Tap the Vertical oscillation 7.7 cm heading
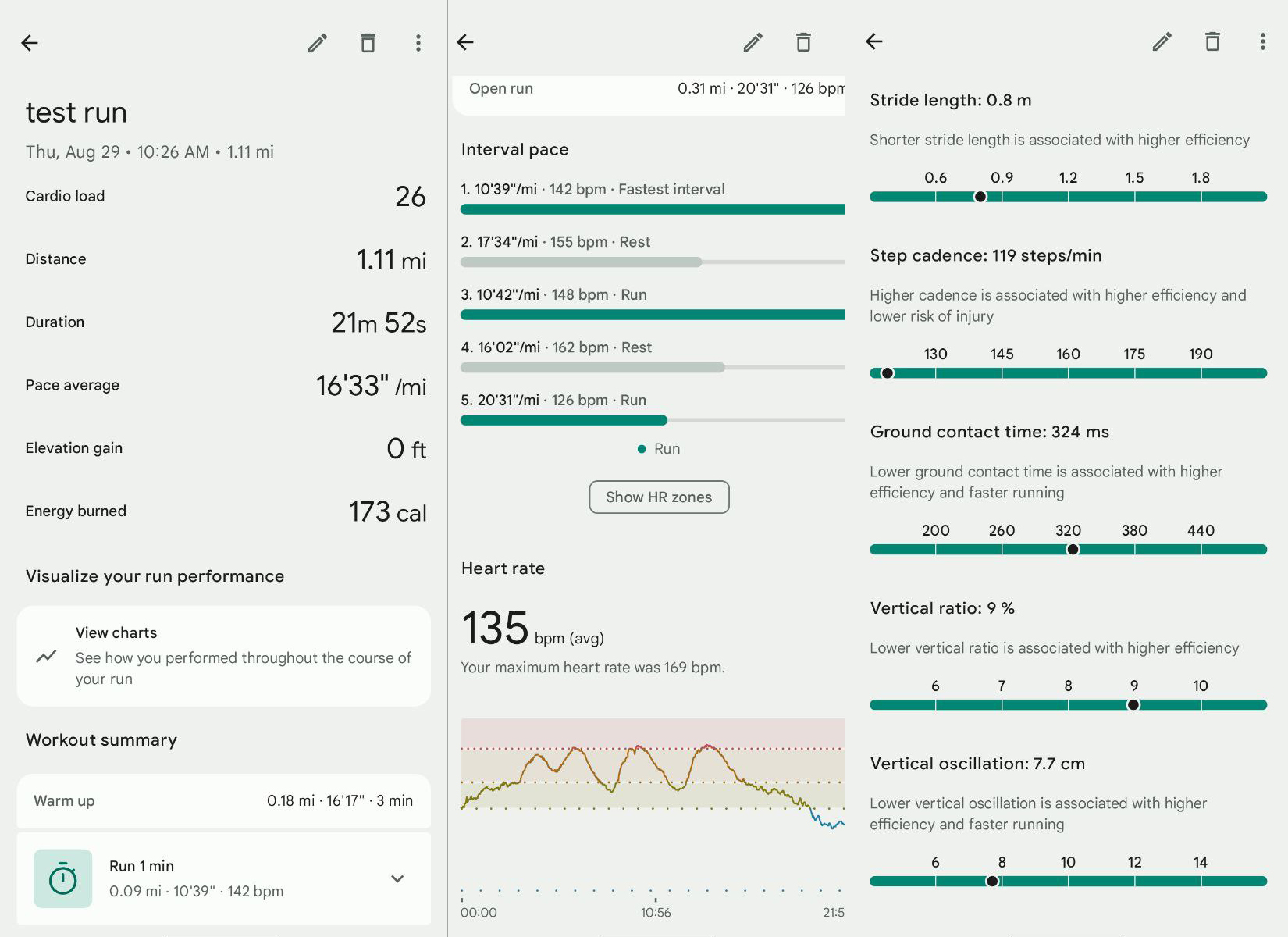 pos(977,764)
